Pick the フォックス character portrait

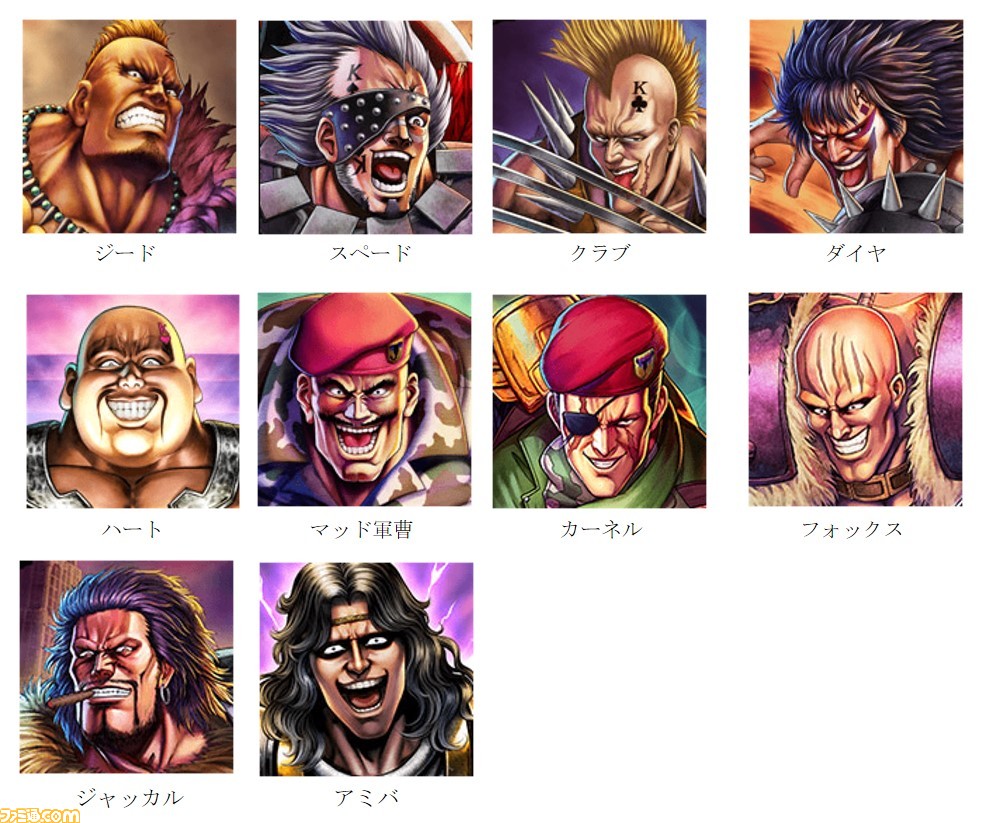(856, 400)
